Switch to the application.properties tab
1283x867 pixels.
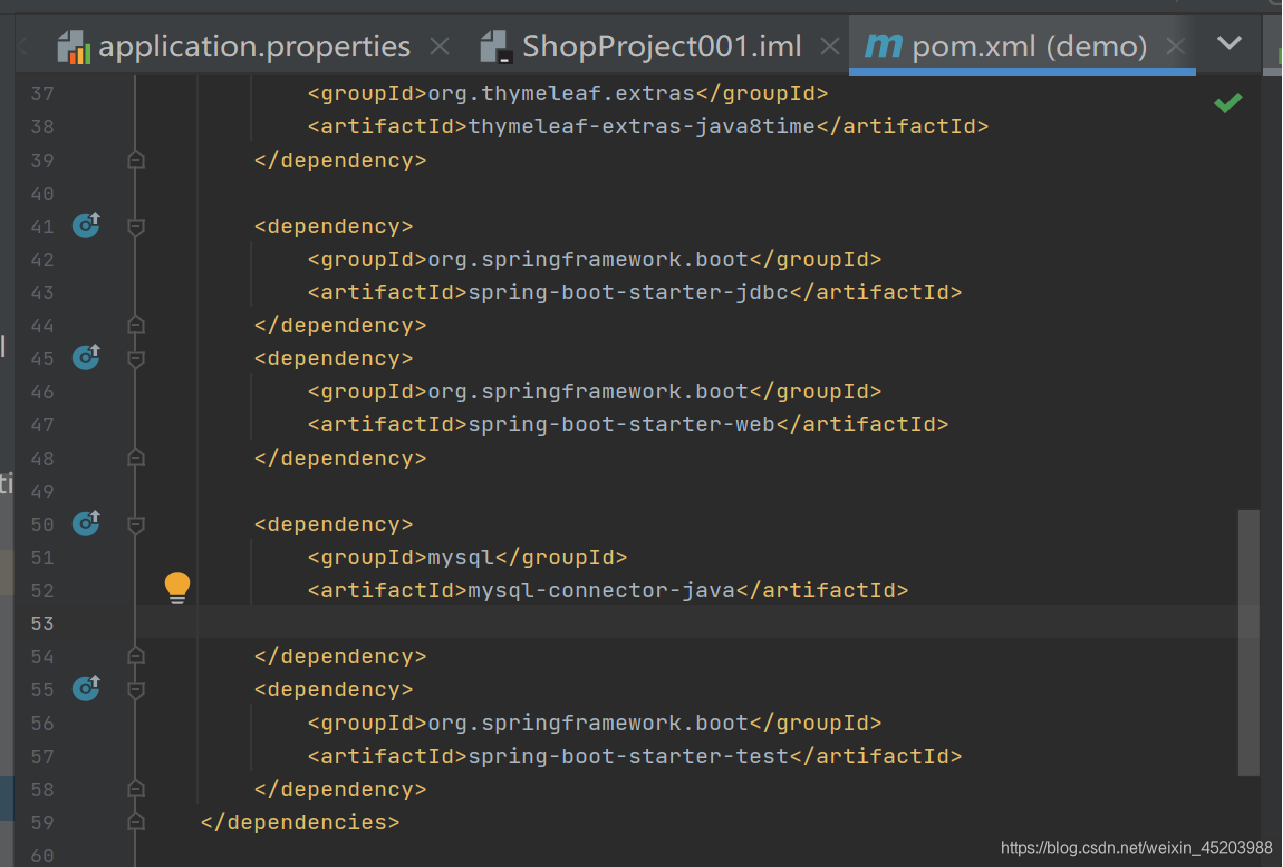pyautogui.click(x=253, y=46)
